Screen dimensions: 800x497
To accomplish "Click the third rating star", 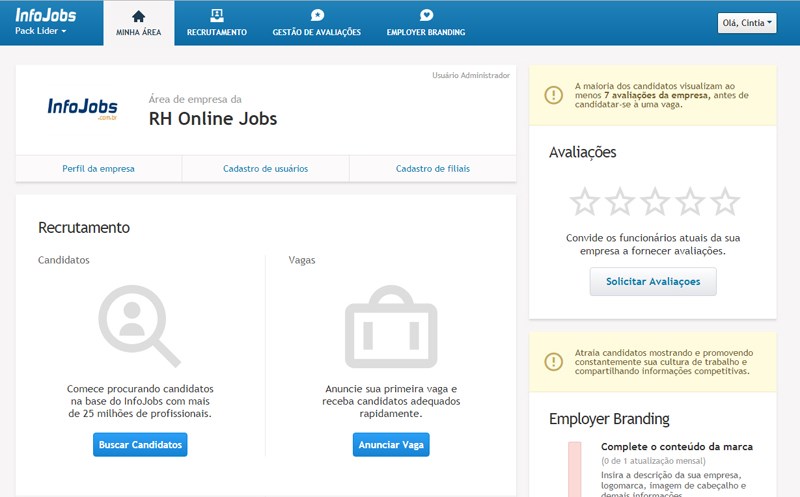I will coord(655,202).
